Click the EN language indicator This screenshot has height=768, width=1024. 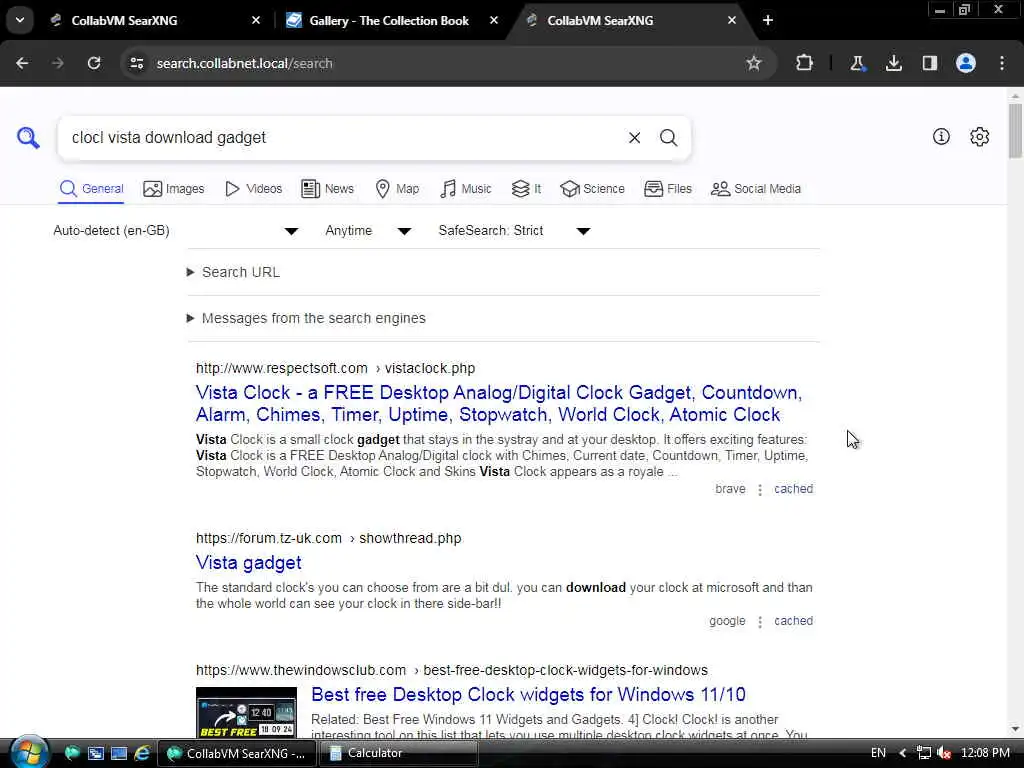[878, 753]
